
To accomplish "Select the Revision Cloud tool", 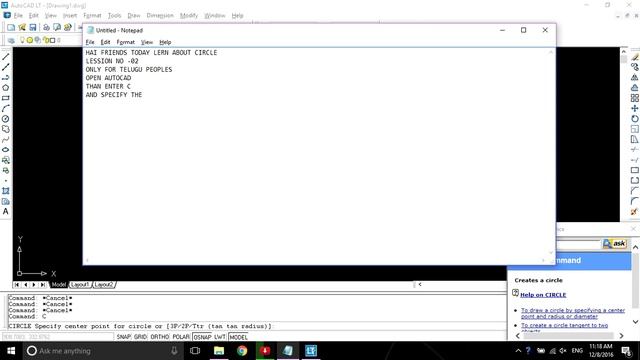I will (x=6, y=129).
